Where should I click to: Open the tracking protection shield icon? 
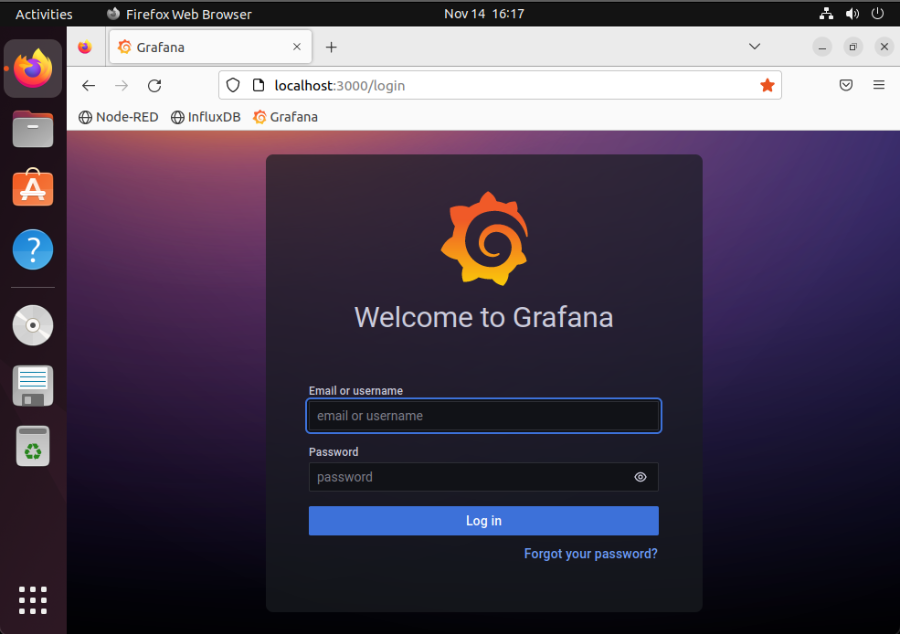pos(232,85)
